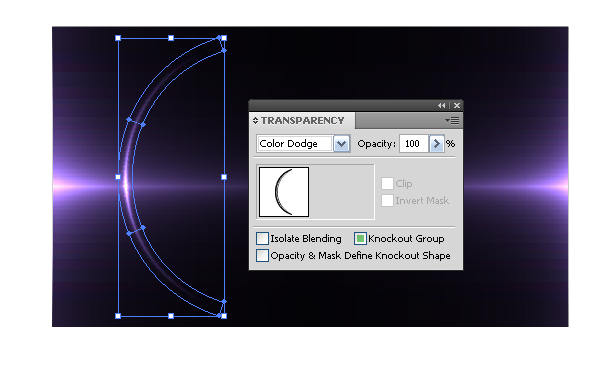Click the top-left bounding box handle
Screen dimensions: 600x373
click(118, 38)
